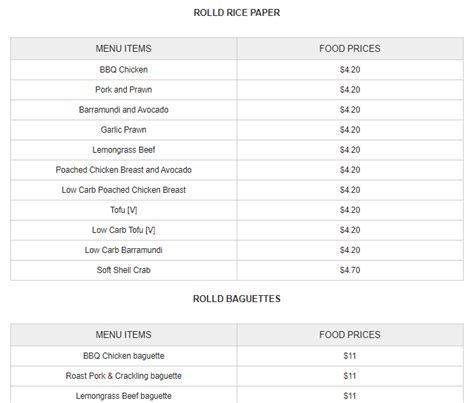The image size is (474, 403).
Task: Click the Garlic Prawn item
Action: click(124, 130)
